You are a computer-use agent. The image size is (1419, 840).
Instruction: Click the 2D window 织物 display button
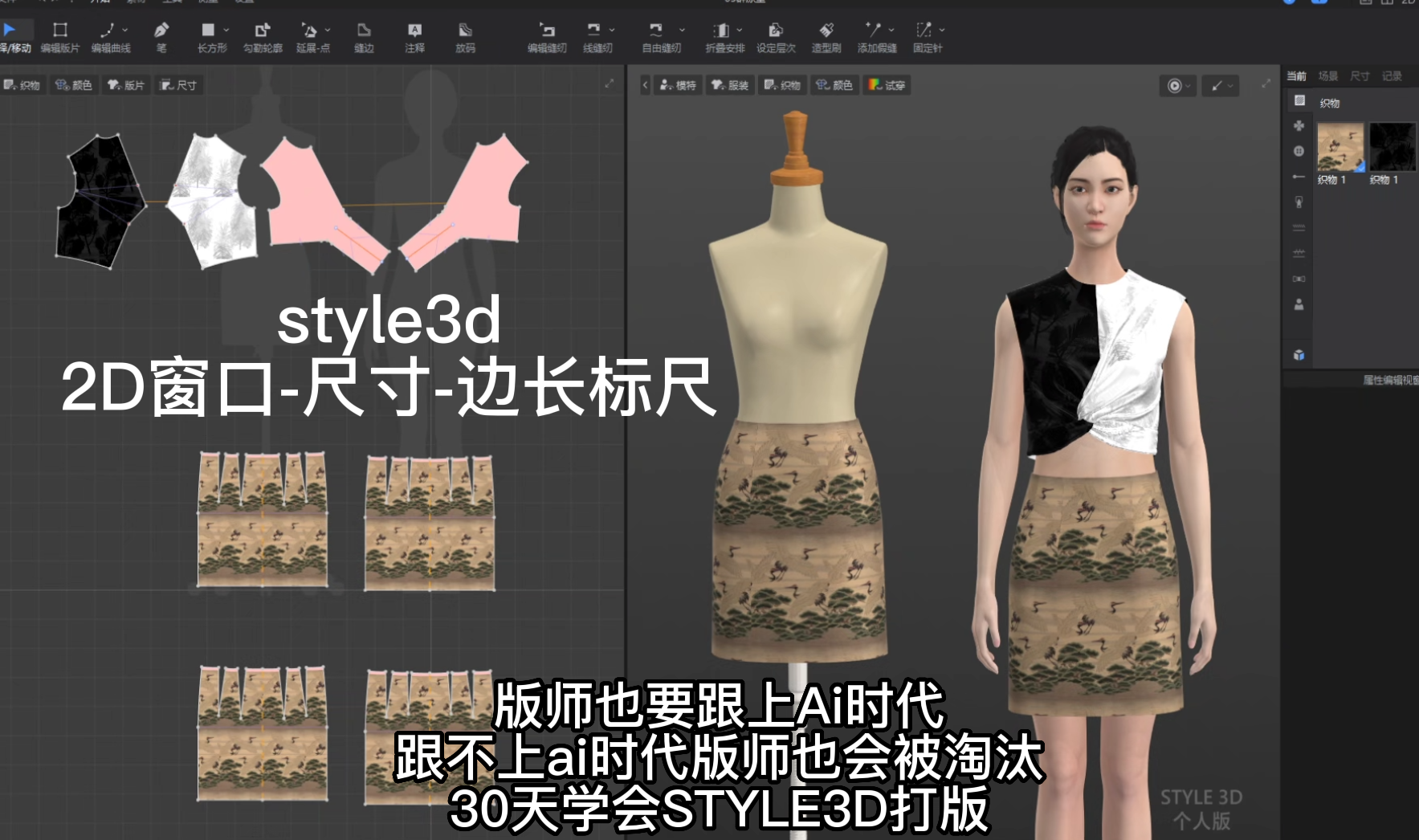(22, 85)
